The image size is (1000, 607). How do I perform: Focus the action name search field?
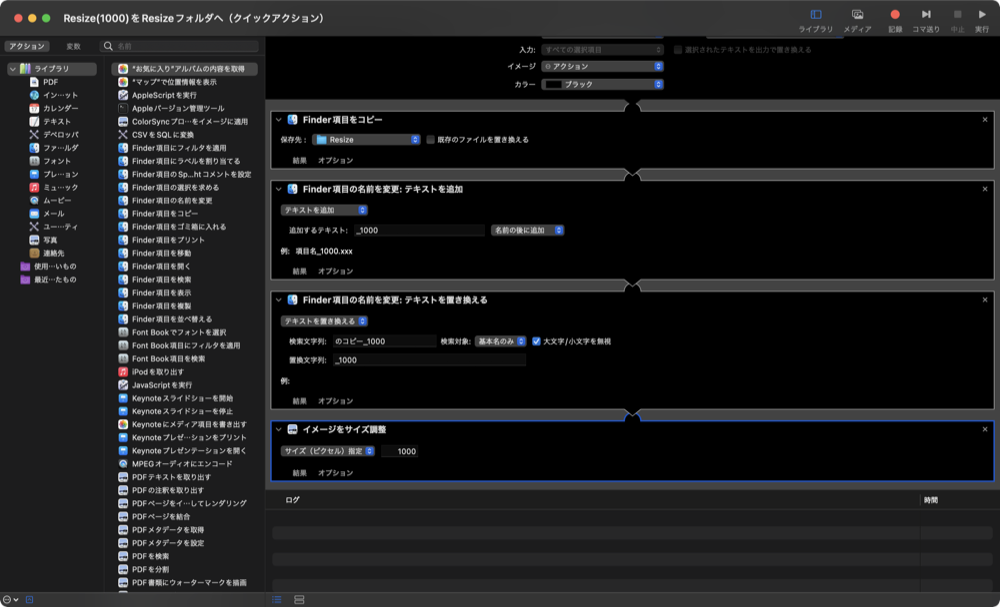click(x=179, y=47)
